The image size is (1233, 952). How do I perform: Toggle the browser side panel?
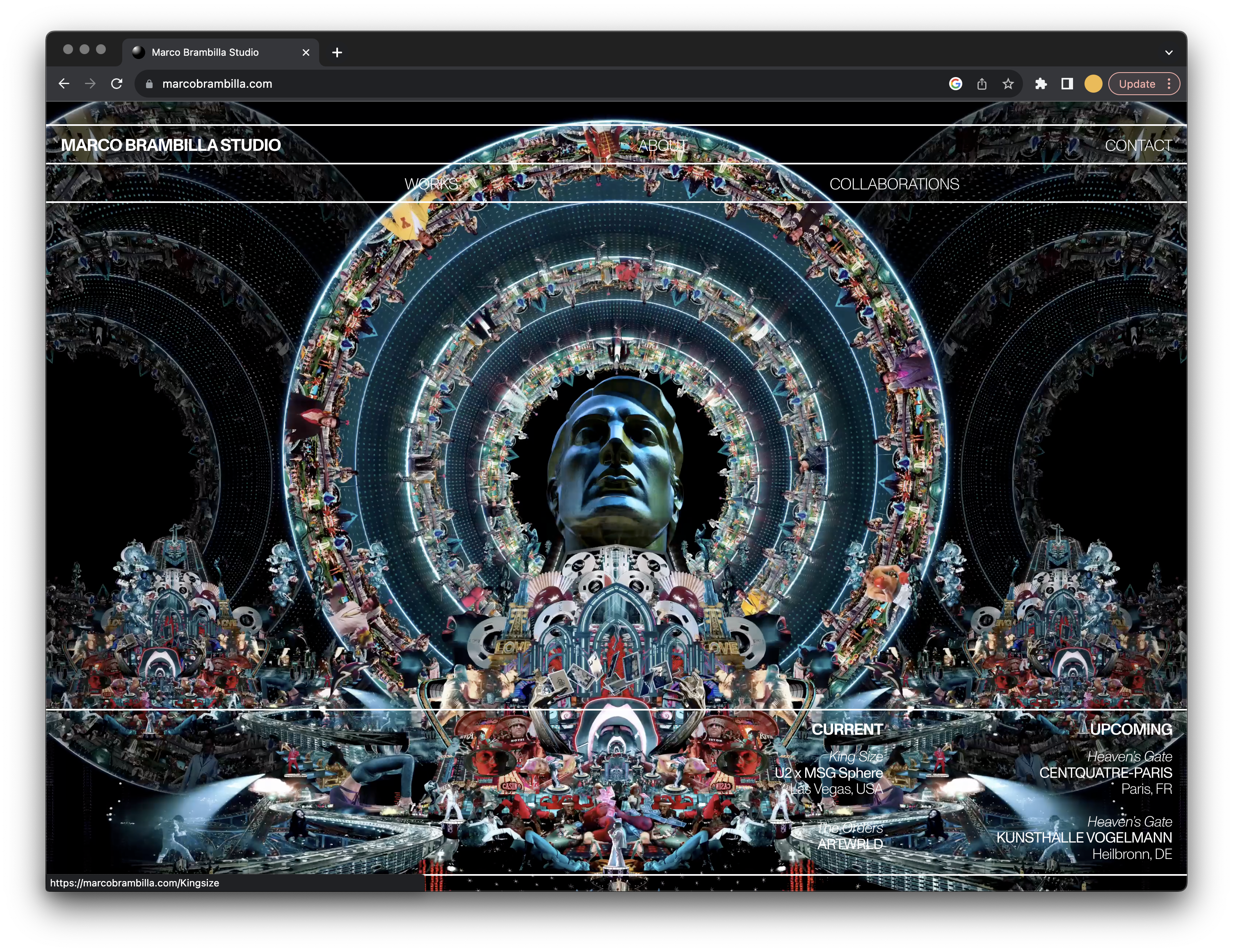tap(1066, 84)
